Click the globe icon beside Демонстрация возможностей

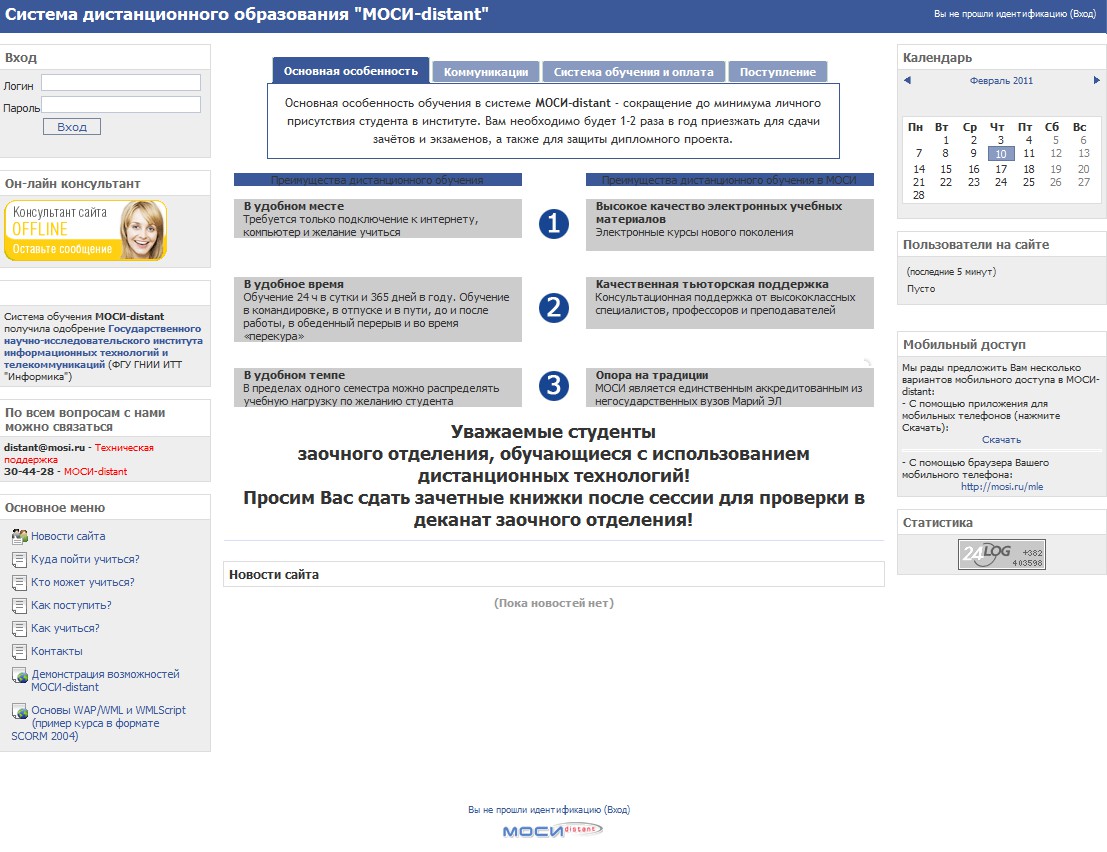click(20, 676)
